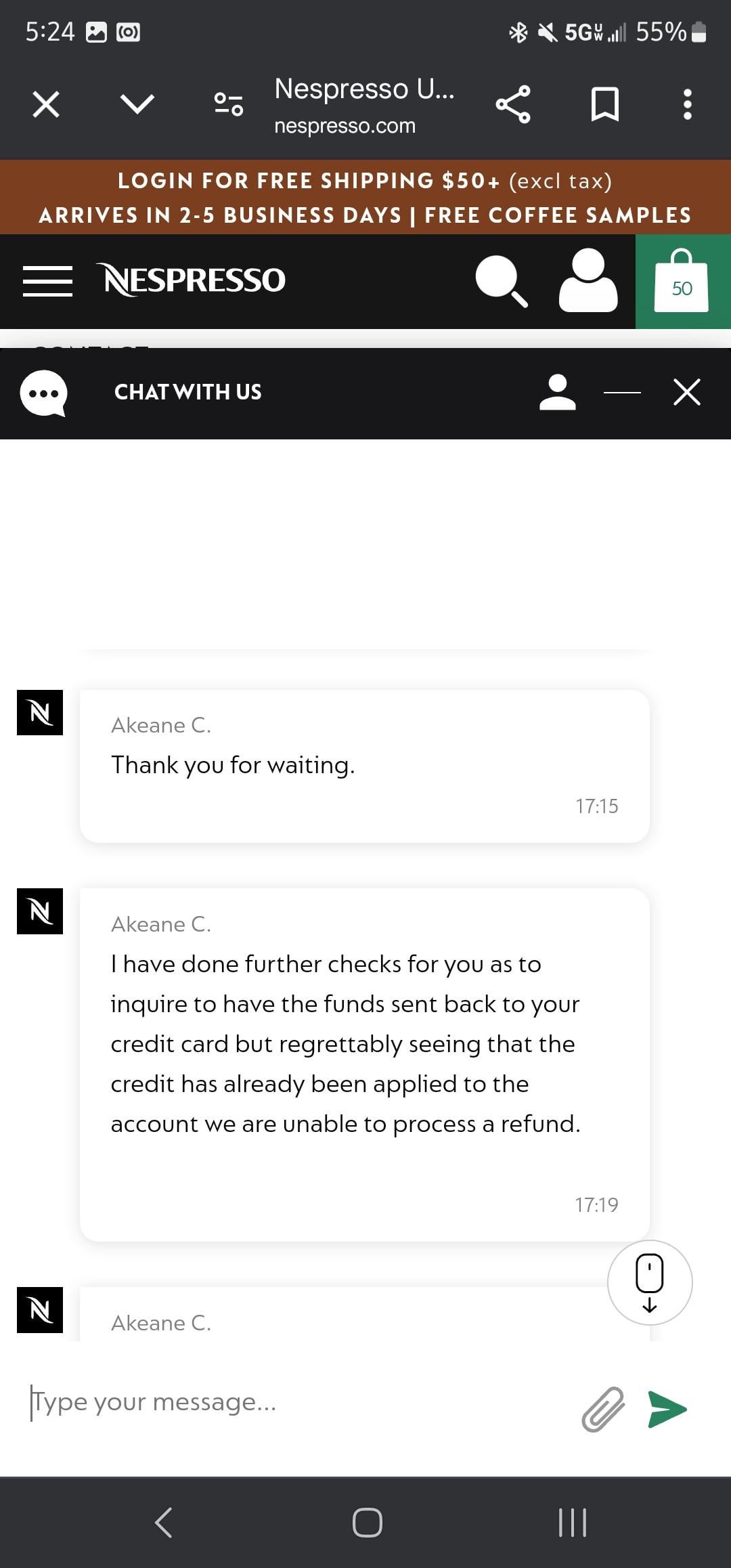Open the user account icon
The height and width of the screenshot is (1568, 731).
588,281
